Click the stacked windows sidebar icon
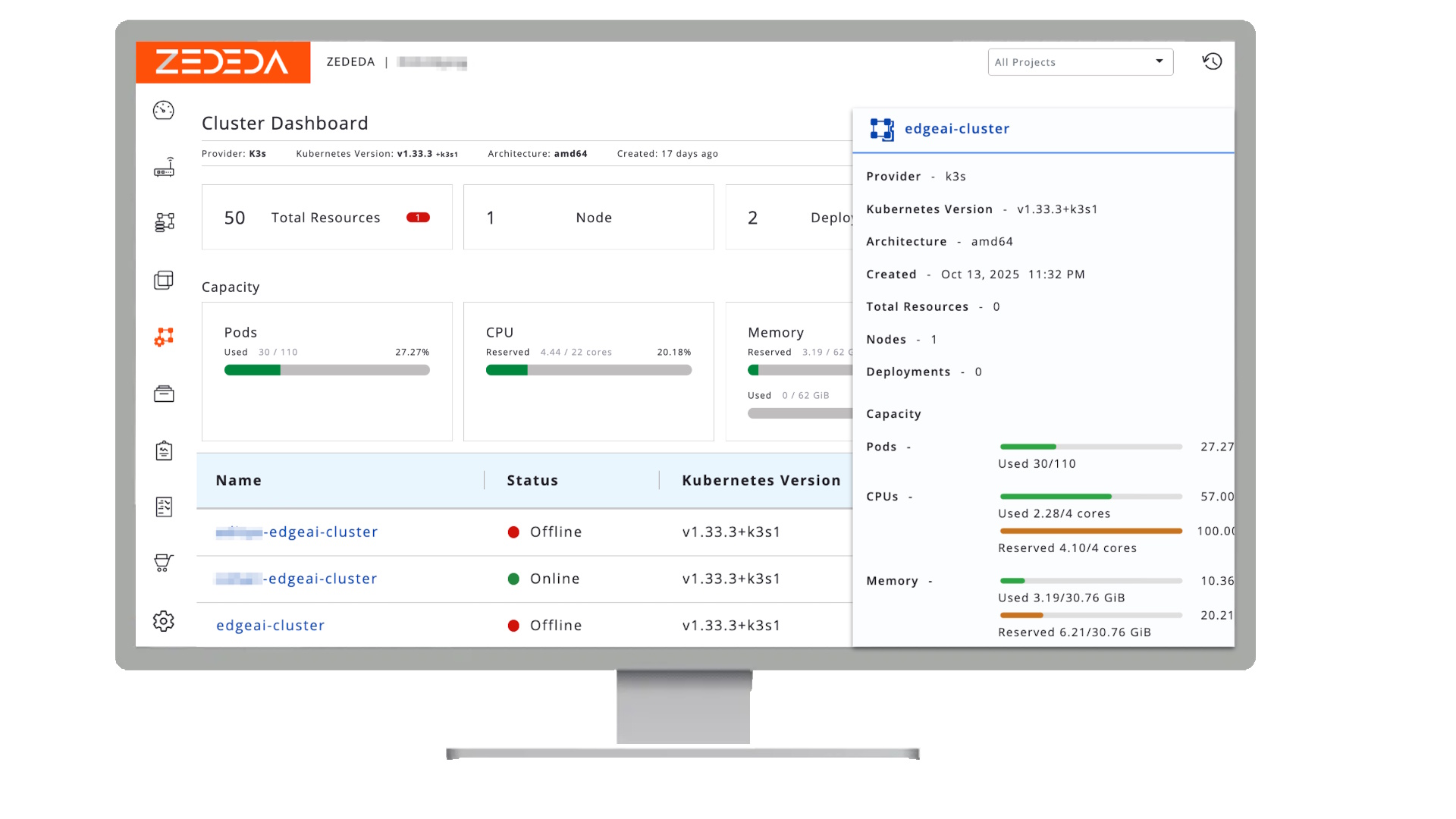 pyautogui.click(x=164, y=280)
